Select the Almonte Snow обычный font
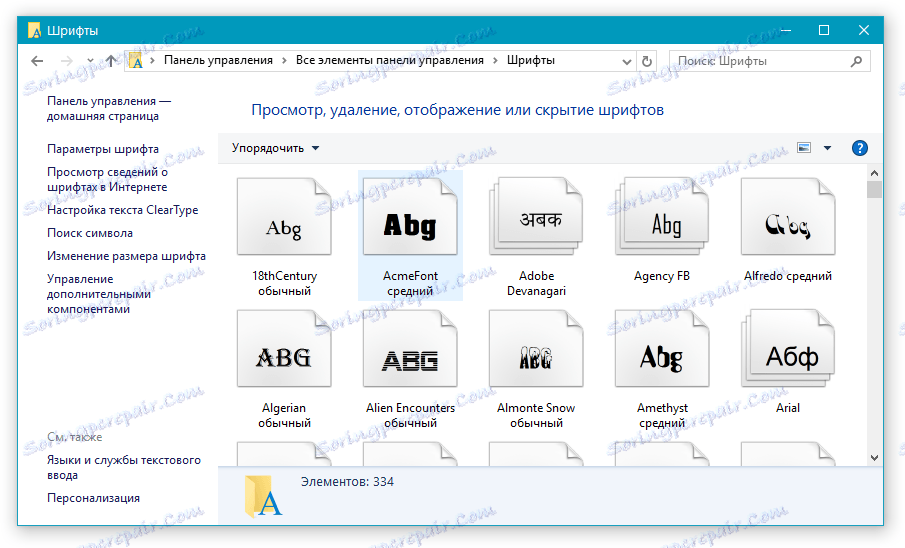 click(x=536, y=368)
